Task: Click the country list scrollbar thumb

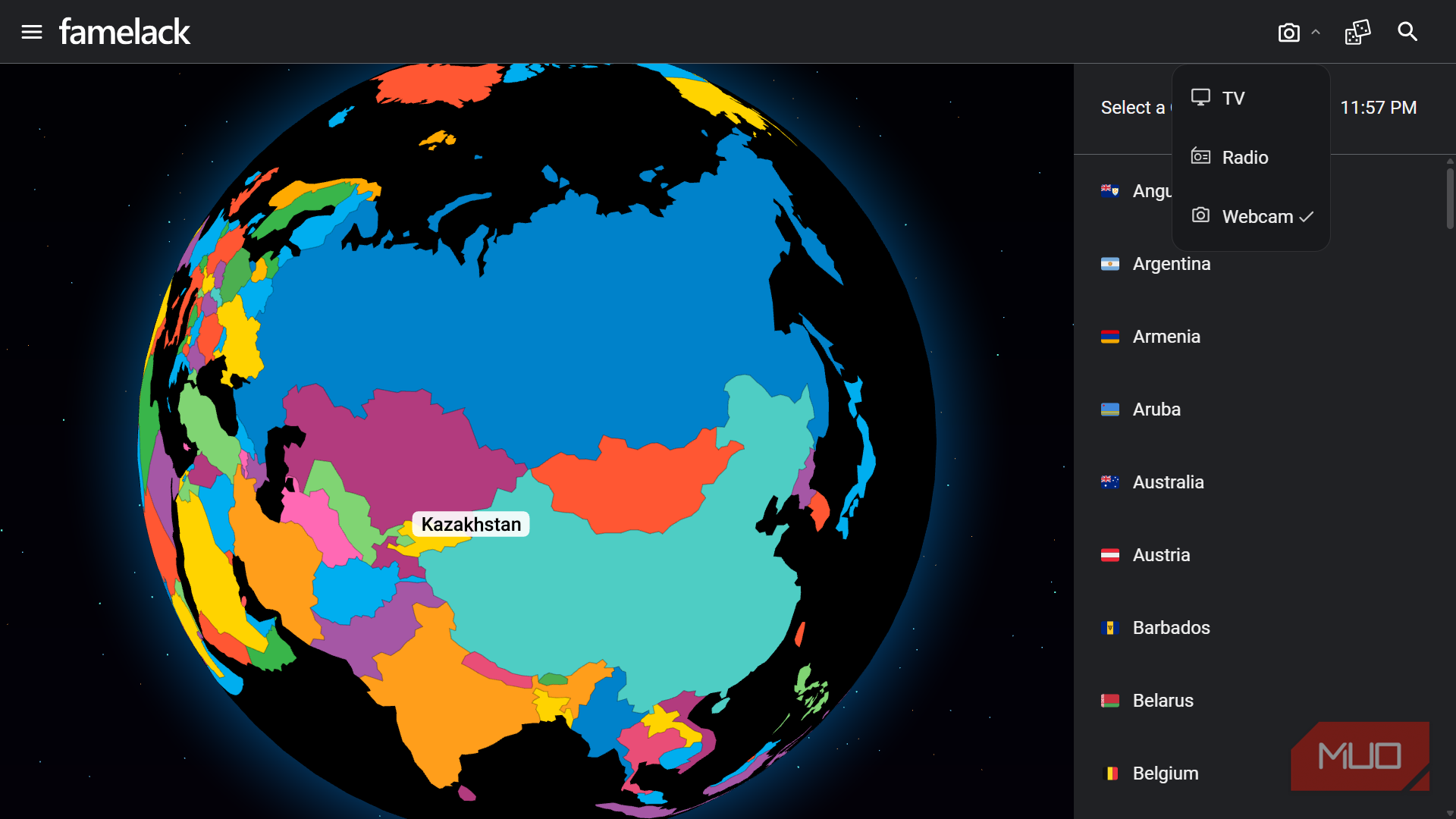Action: coord(1450,198)
